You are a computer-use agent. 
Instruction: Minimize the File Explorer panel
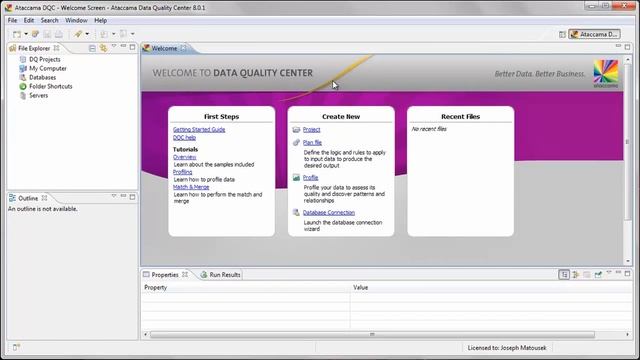[123, 47]
